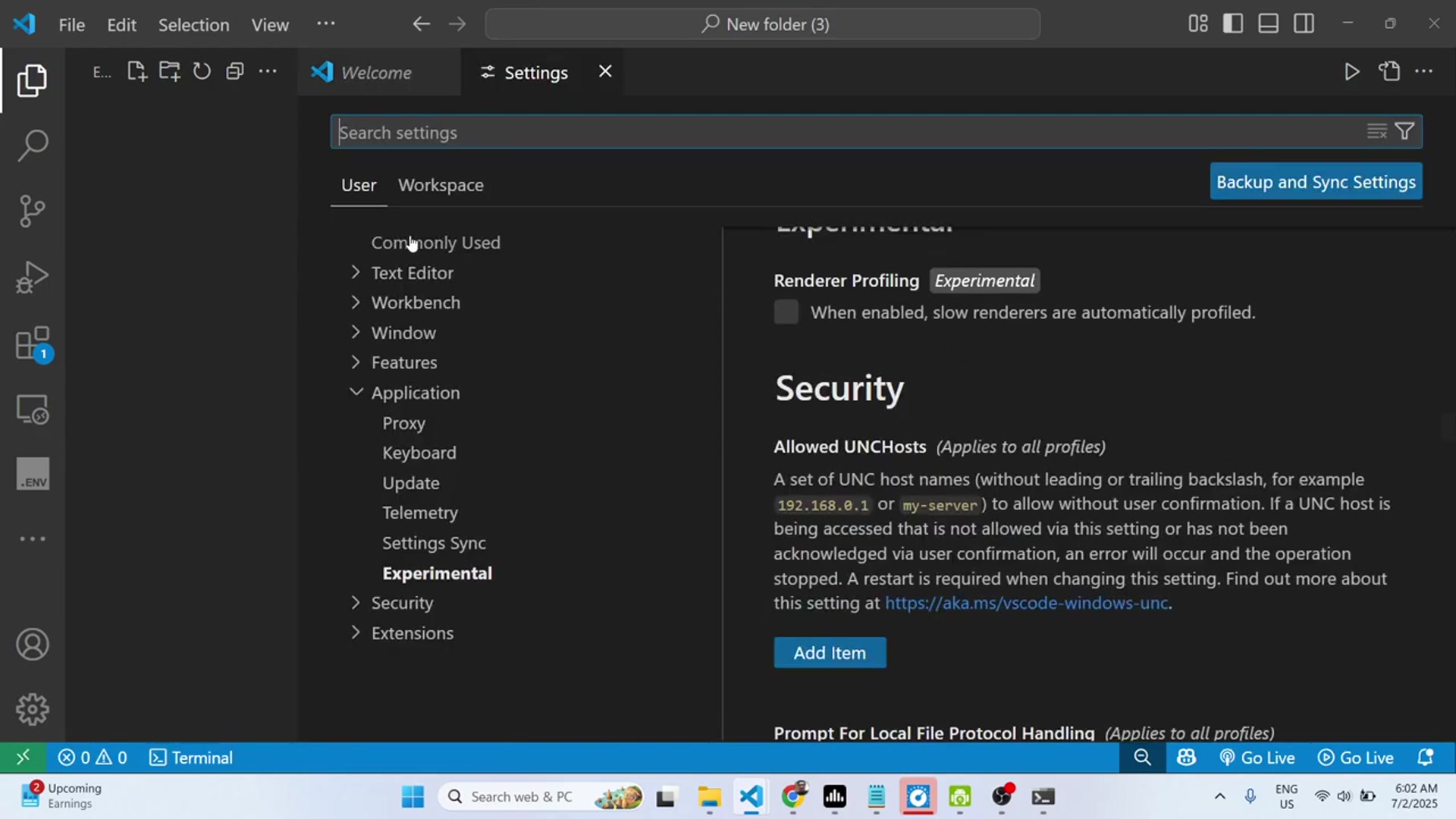Click Add Item for Allowed UNCHosts
The image size is (1456, 819).
click(830, 653)
